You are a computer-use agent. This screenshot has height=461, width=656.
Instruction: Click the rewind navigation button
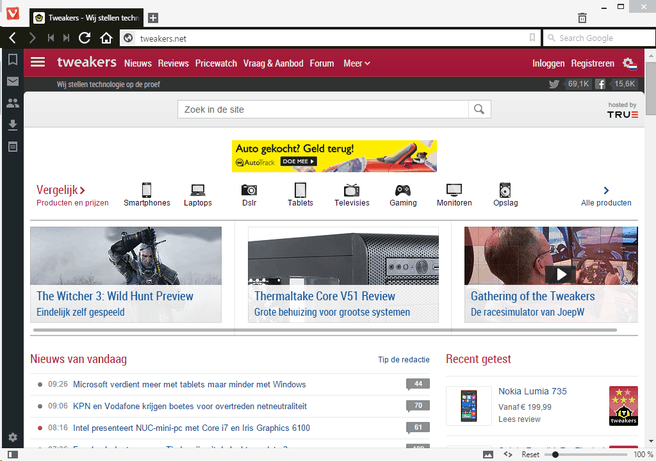pos(51,38)
